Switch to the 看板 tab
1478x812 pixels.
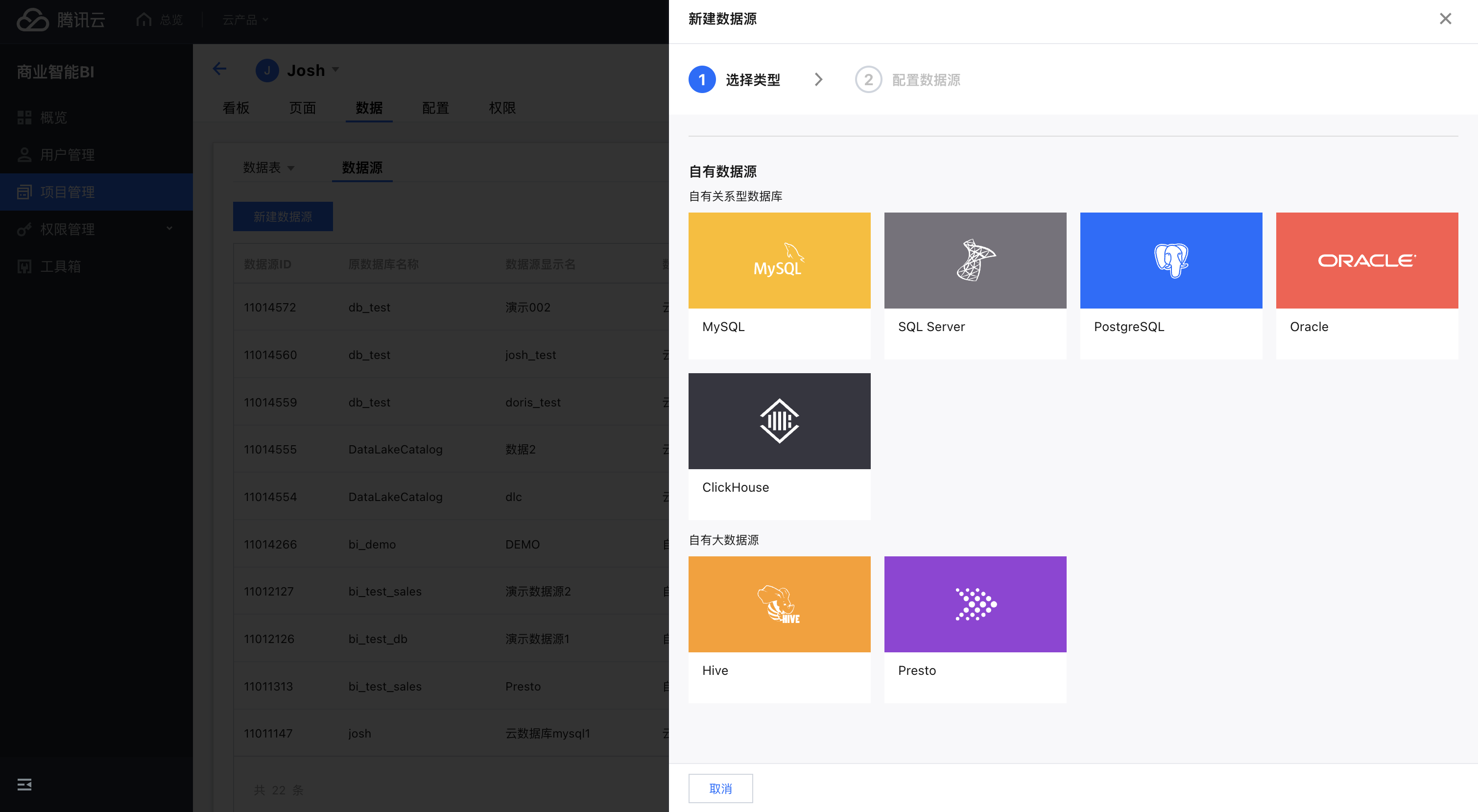(x=236, y=108)
